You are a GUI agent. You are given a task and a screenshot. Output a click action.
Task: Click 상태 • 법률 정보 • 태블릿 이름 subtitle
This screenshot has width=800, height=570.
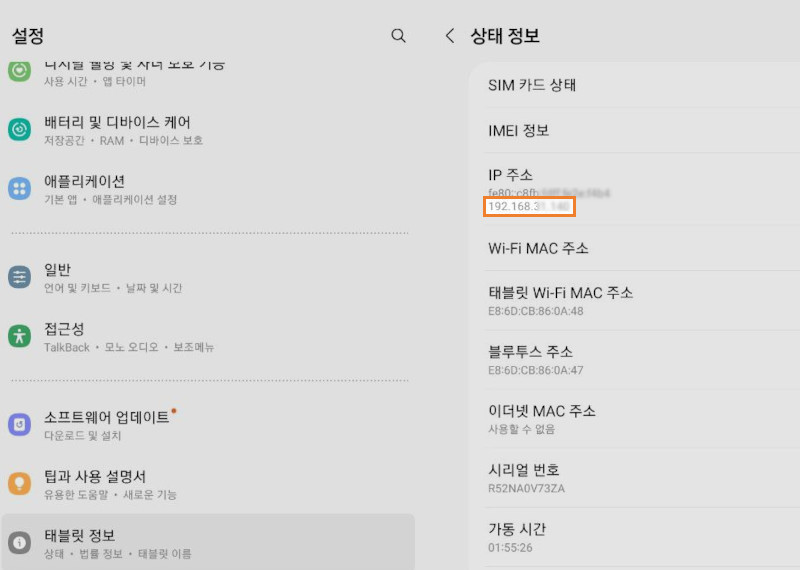[118, 554]
